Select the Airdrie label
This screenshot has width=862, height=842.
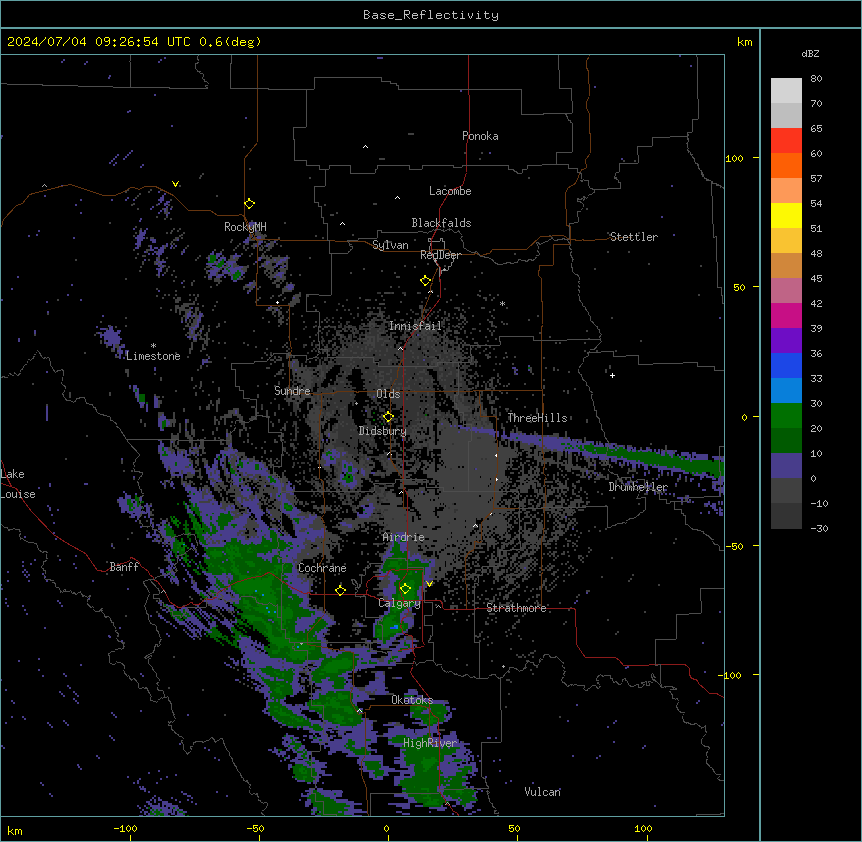click(x=404, y=537)
